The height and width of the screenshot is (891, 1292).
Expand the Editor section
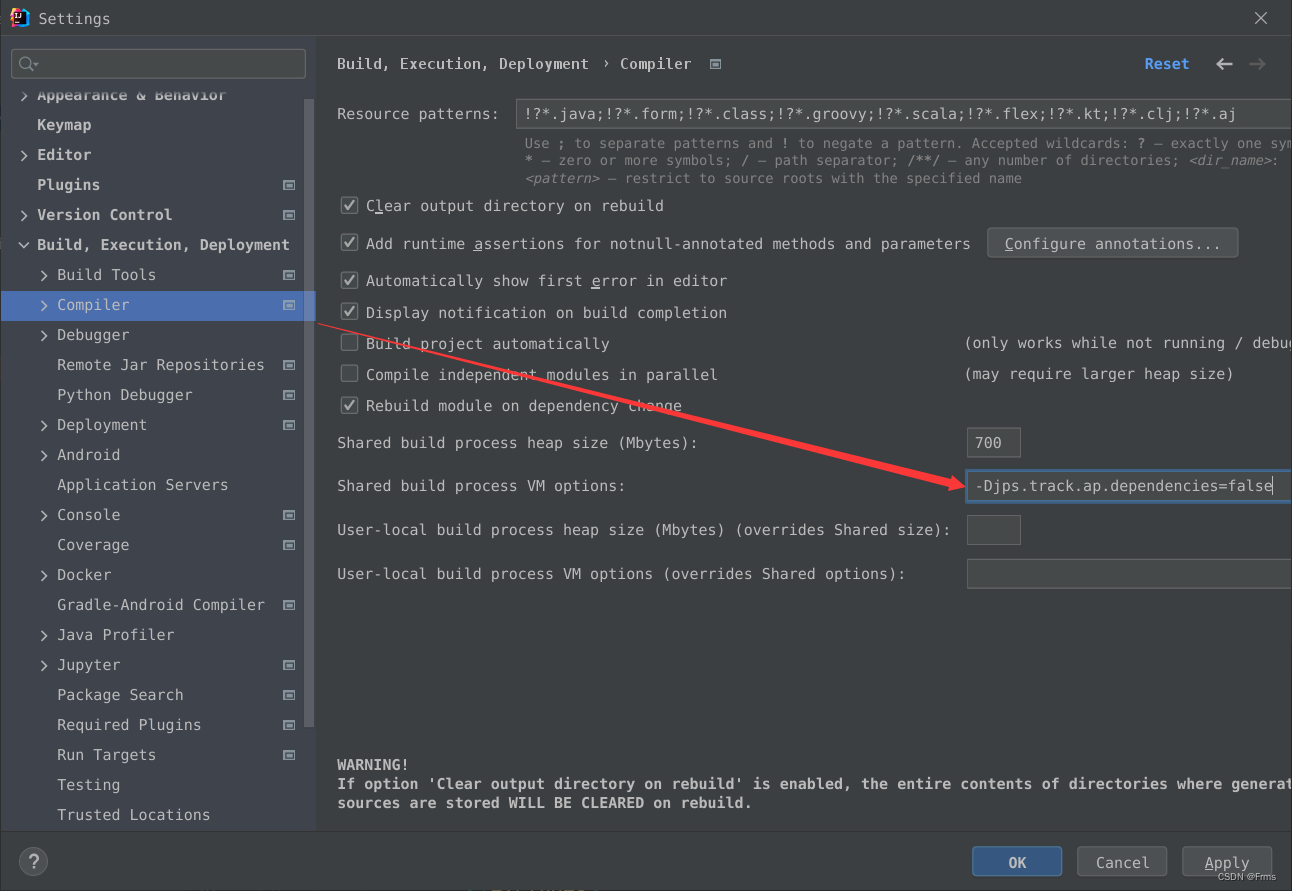pos(23,155)
